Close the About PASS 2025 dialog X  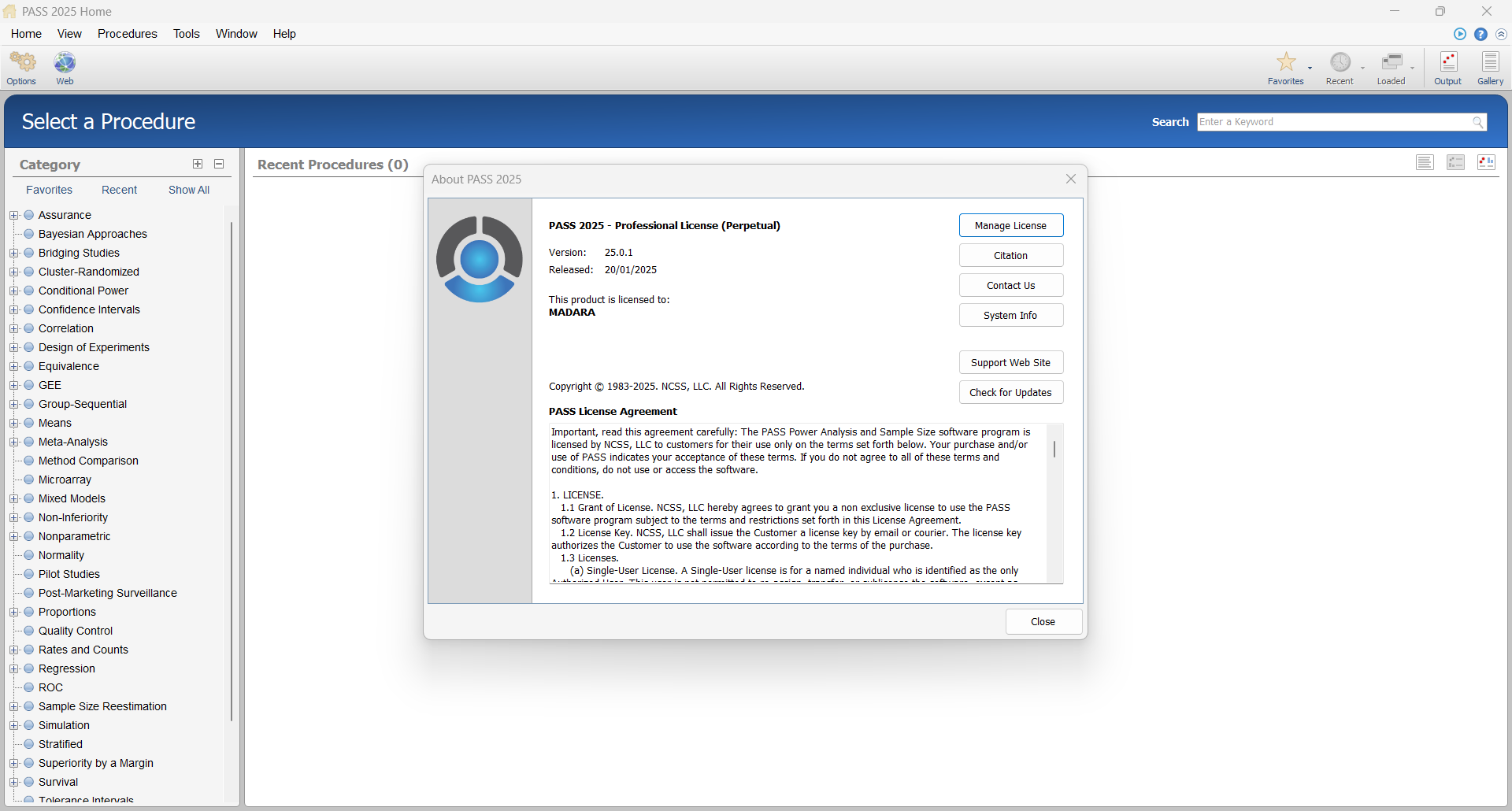click(1071, 179)
